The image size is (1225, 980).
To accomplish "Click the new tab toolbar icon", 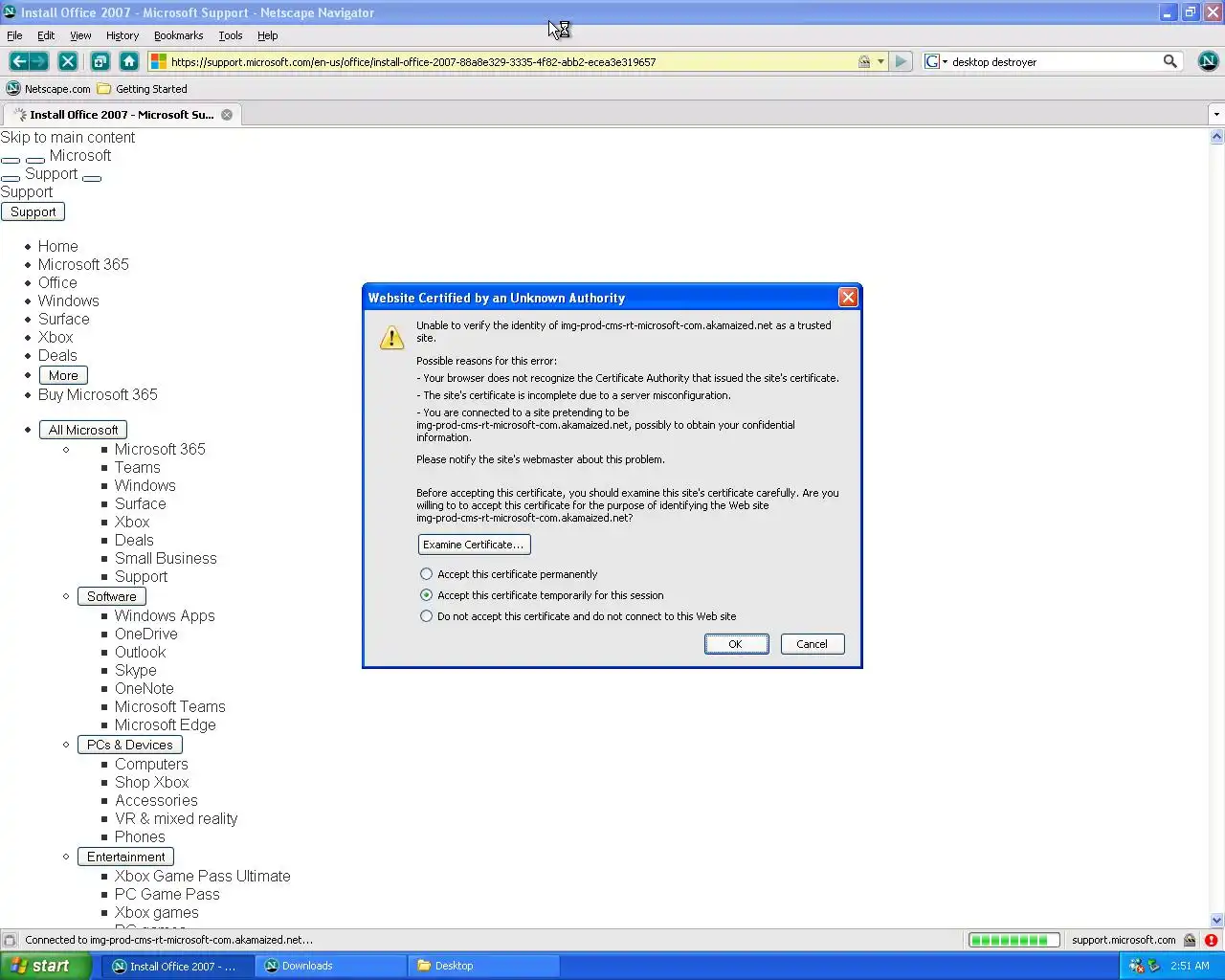I will [x=100, y=61].
